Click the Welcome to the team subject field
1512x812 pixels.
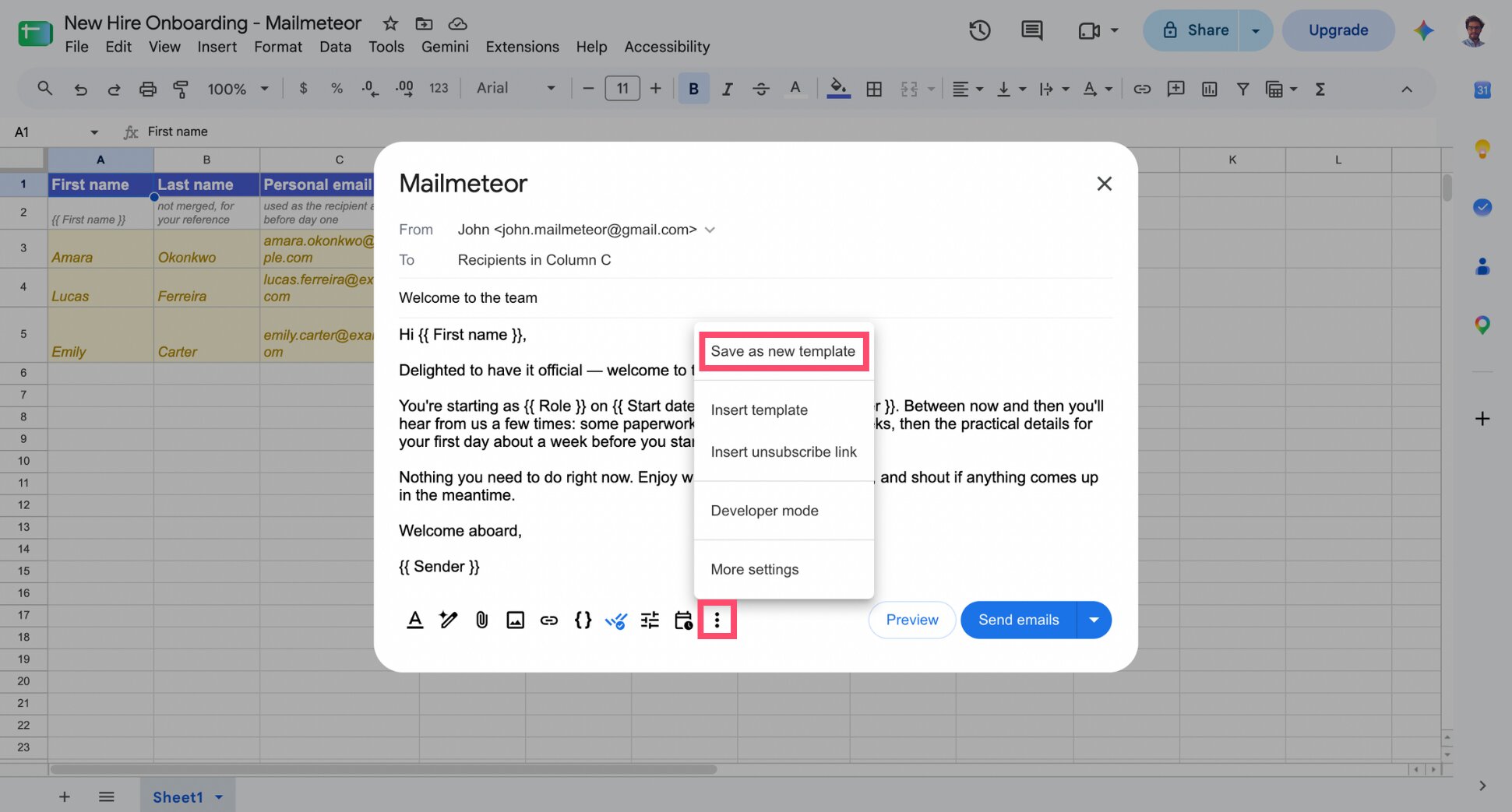click(755, 297)
